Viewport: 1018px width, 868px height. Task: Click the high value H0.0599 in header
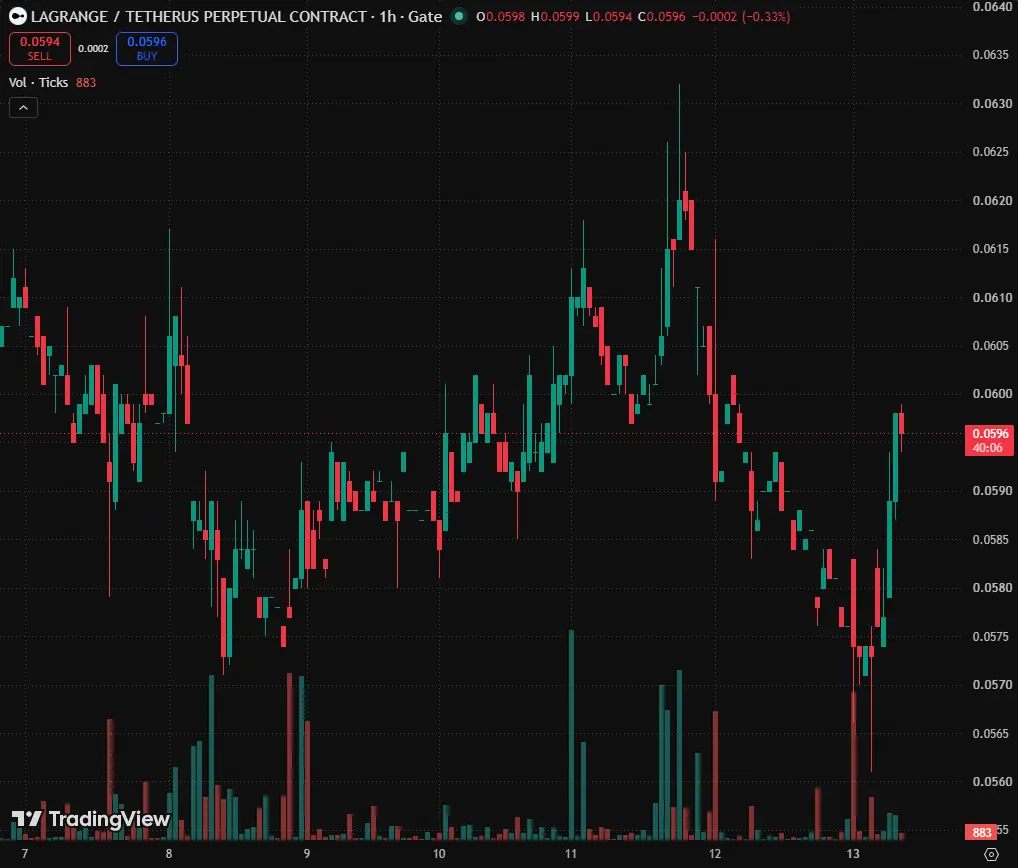[x=555, y=17]
